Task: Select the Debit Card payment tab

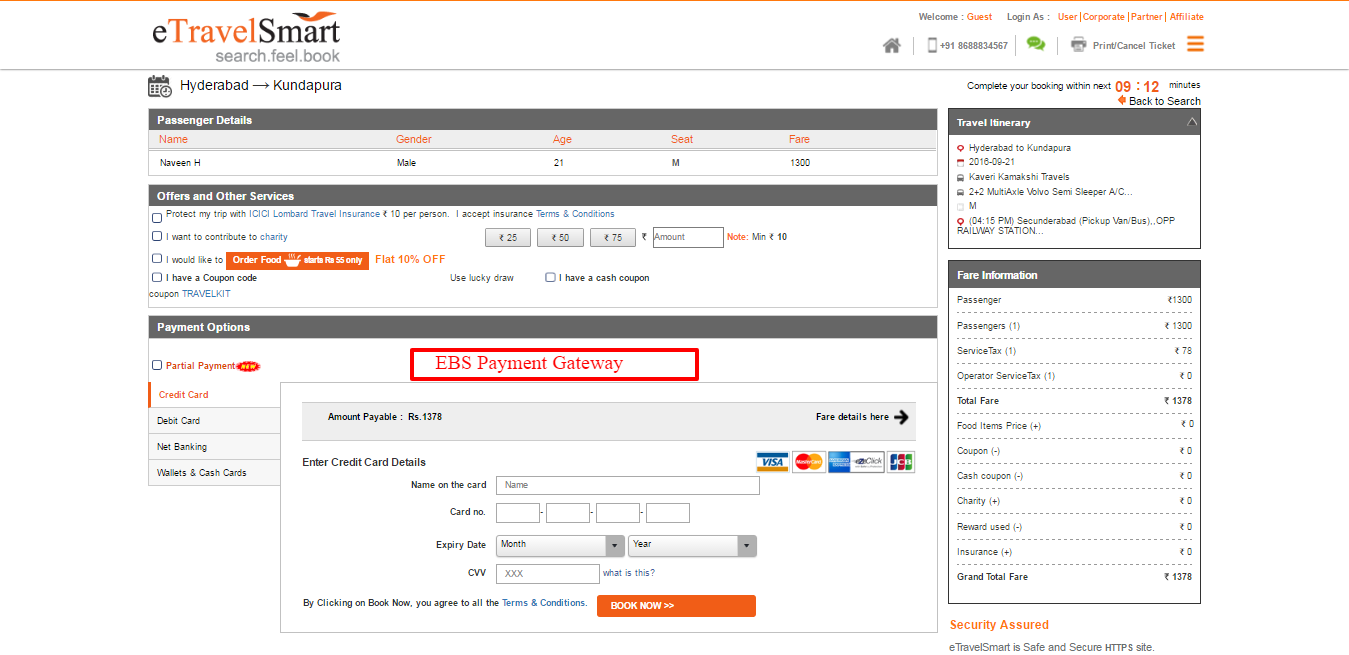Action: (214, 421)
